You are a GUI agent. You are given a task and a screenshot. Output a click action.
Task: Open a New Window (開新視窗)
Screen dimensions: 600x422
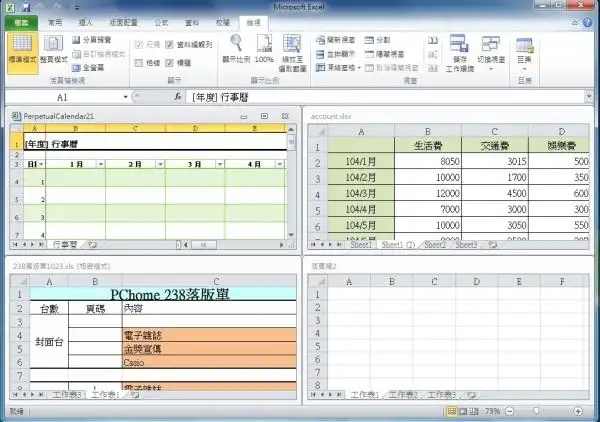coord(336,40)
